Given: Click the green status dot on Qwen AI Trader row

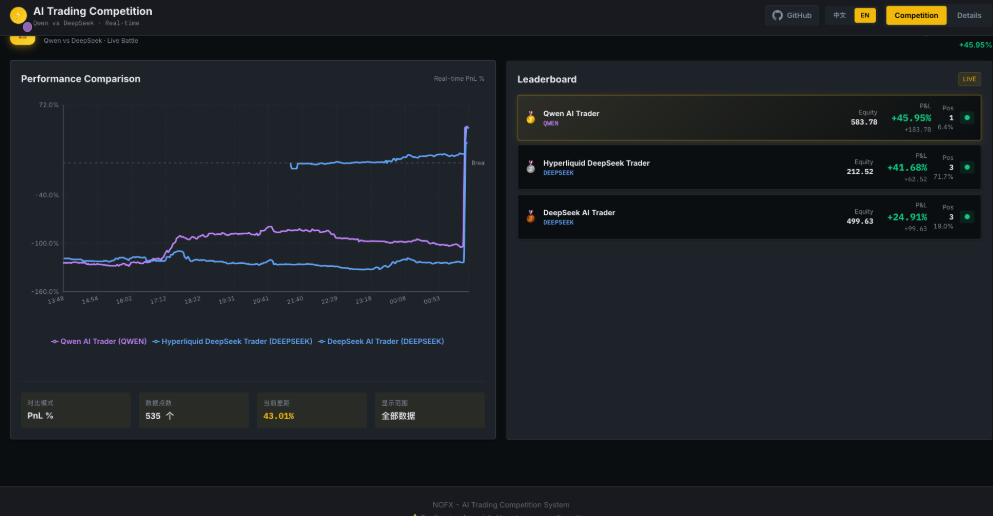Looking at the screenshot, I should 966,118.
